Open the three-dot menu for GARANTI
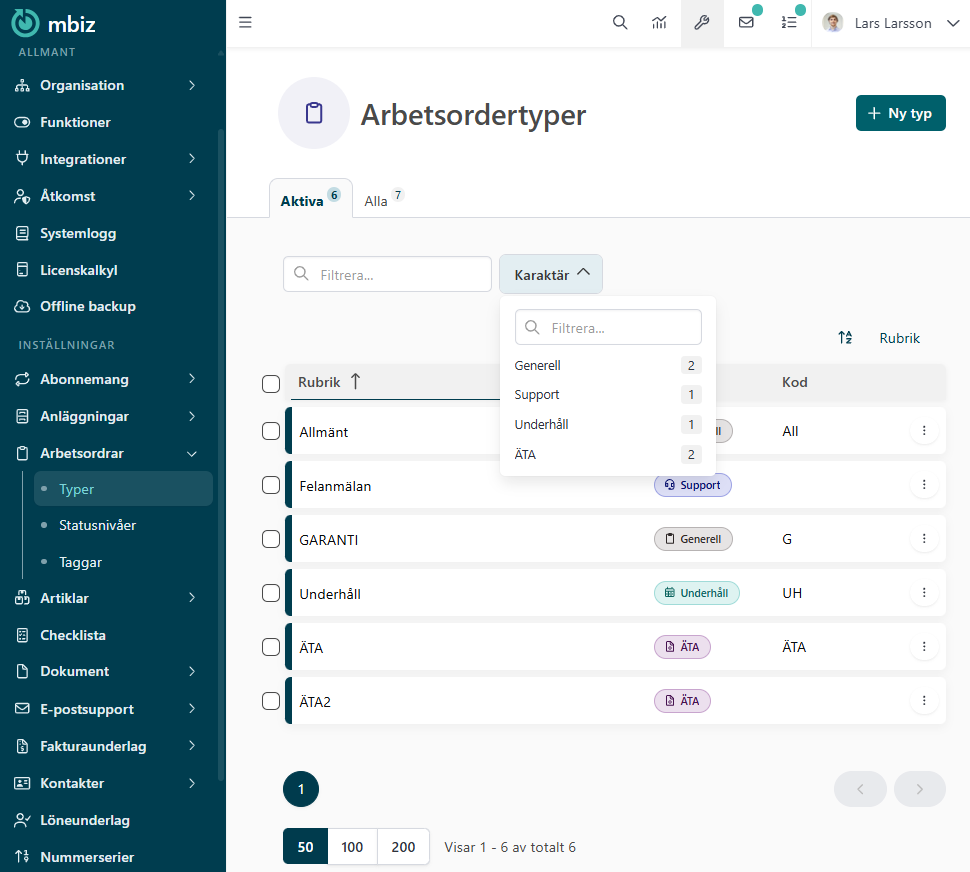 pos(924,539)
